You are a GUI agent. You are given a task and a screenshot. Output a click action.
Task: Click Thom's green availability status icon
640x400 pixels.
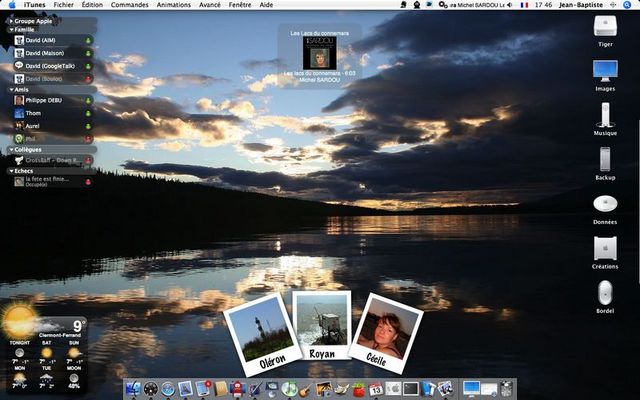click(88, 113)
